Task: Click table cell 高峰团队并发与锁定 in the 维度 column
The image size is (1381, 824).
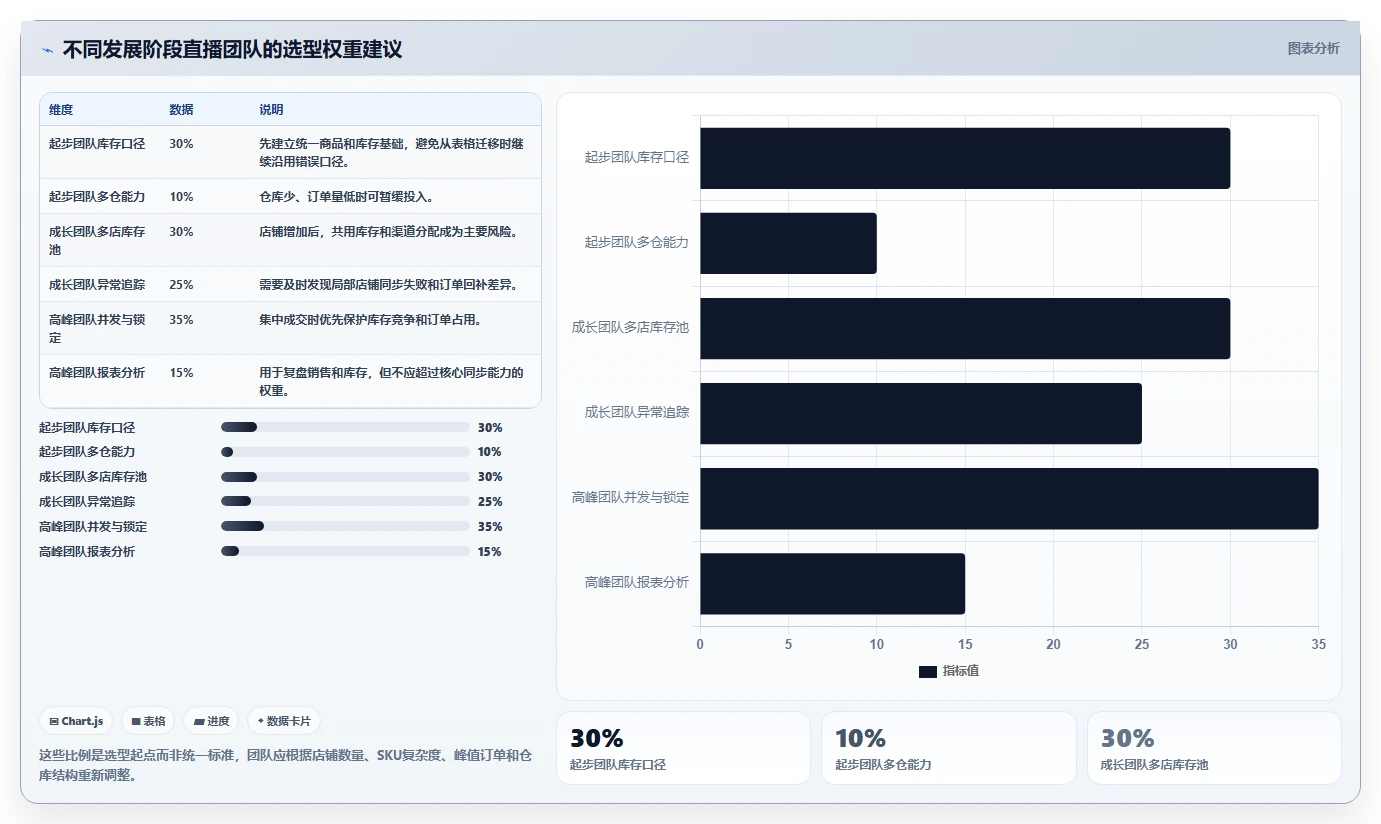Action: pyautogui.click(x=97, y=328)
